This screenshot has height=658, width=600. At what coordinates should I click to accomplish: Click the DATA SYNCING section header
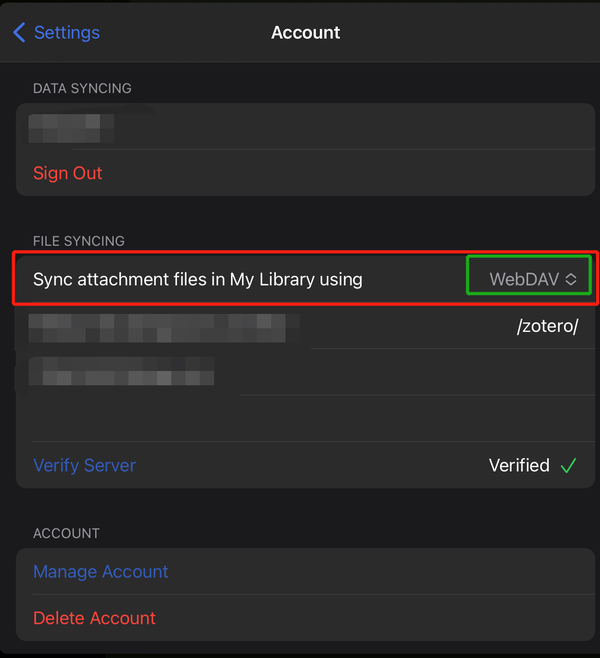[x=82, y=88]
